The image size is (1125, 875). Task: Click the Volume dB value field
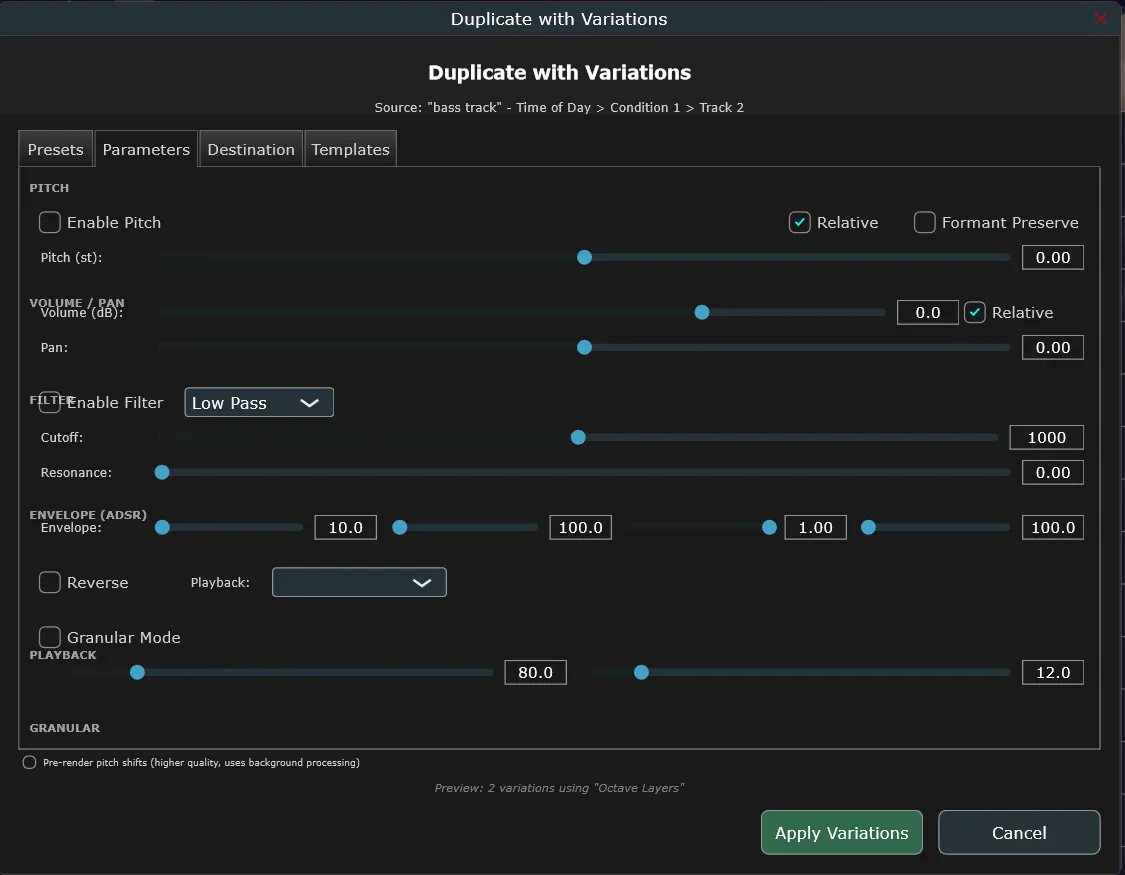click(x=927, y=312)
